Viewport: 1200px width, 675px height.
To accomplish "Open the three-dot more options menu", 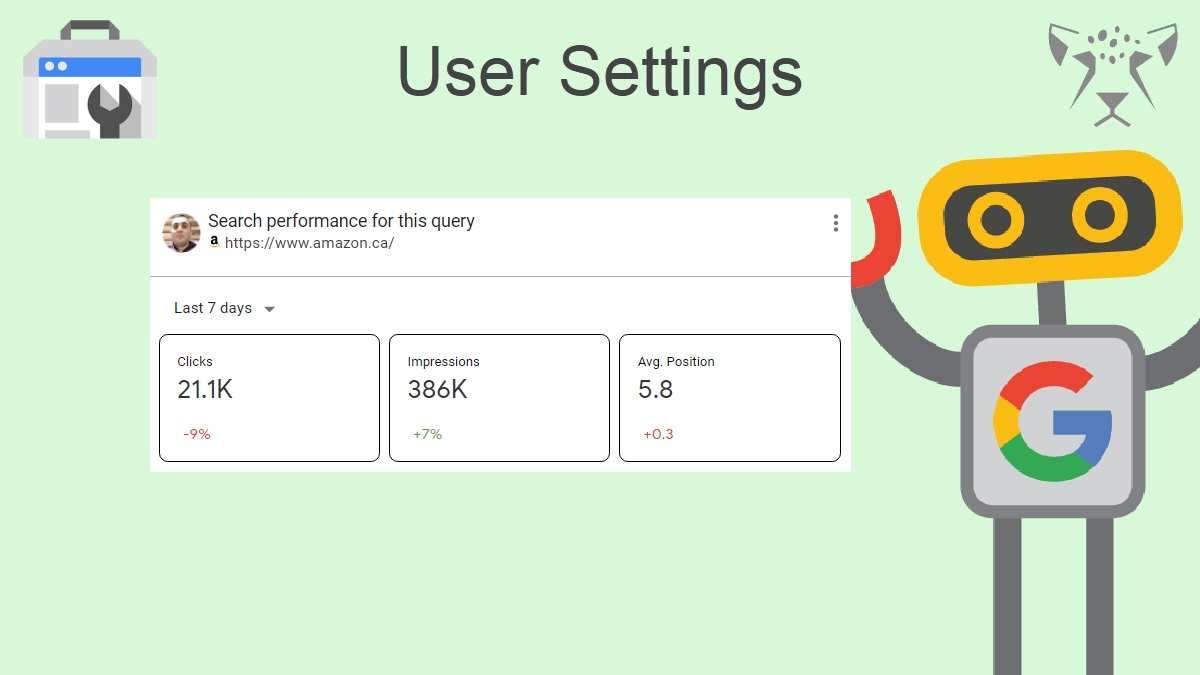I will coord(835,223).
